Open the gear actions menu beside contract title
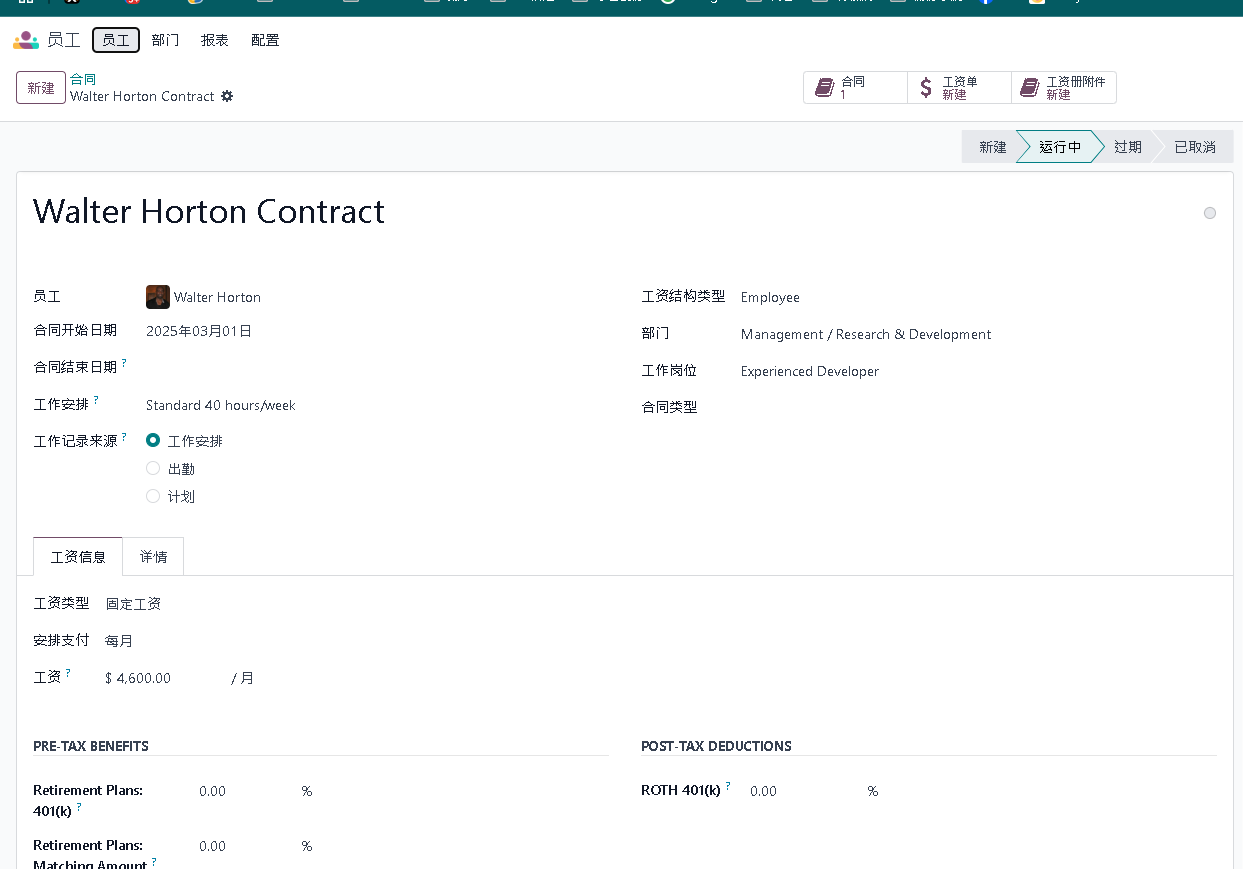1243x869 pixels. click(x=227, y=96)
